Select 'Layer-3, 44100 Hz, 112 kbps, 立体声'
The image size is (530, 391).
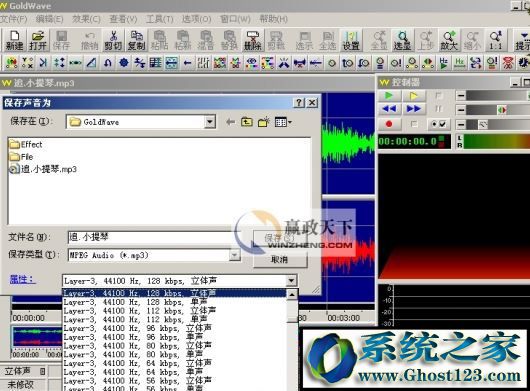[x=174, y=311]
